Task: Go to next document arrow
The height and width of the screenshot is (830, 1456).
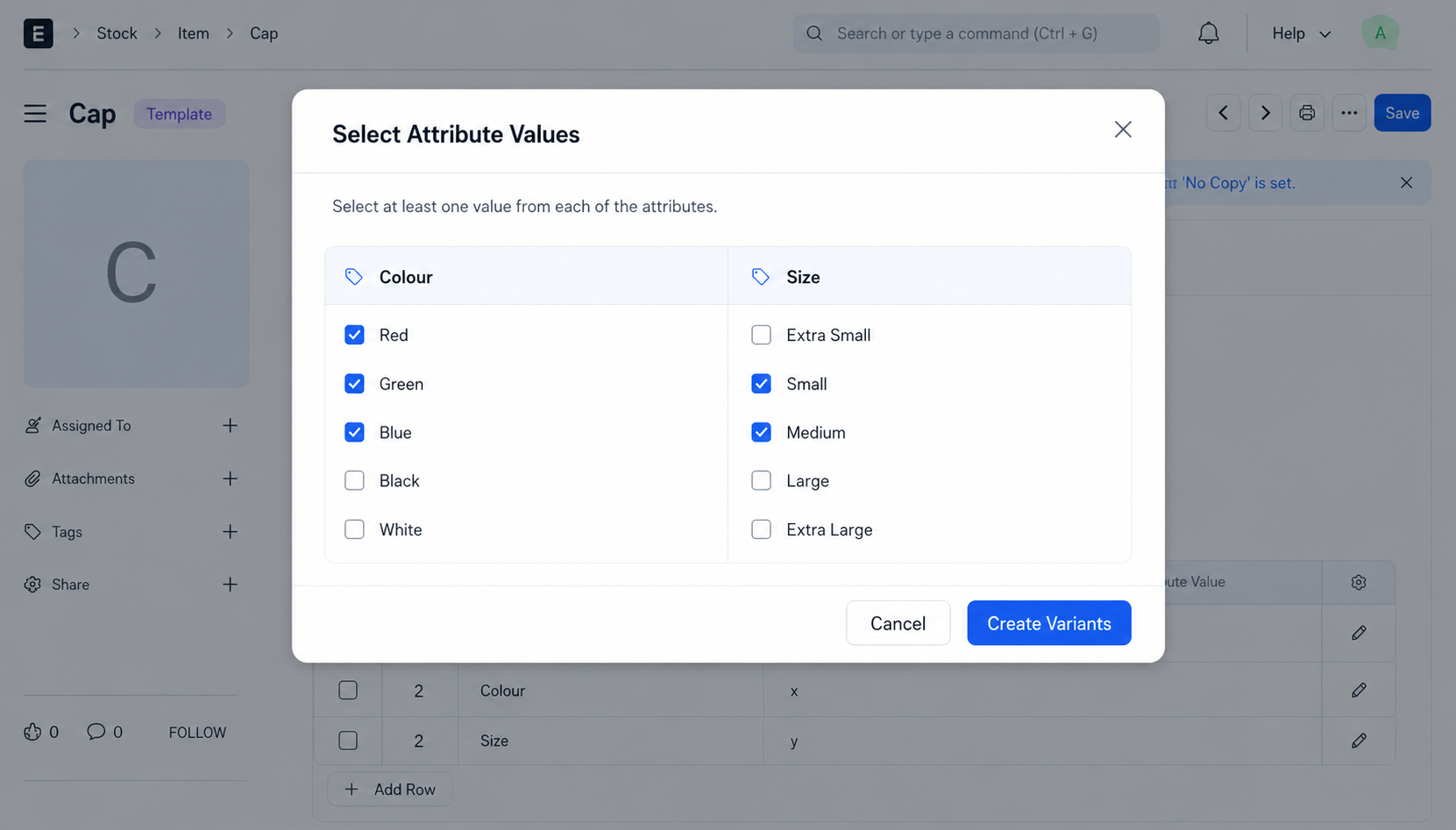Action: coord(1265,113)
